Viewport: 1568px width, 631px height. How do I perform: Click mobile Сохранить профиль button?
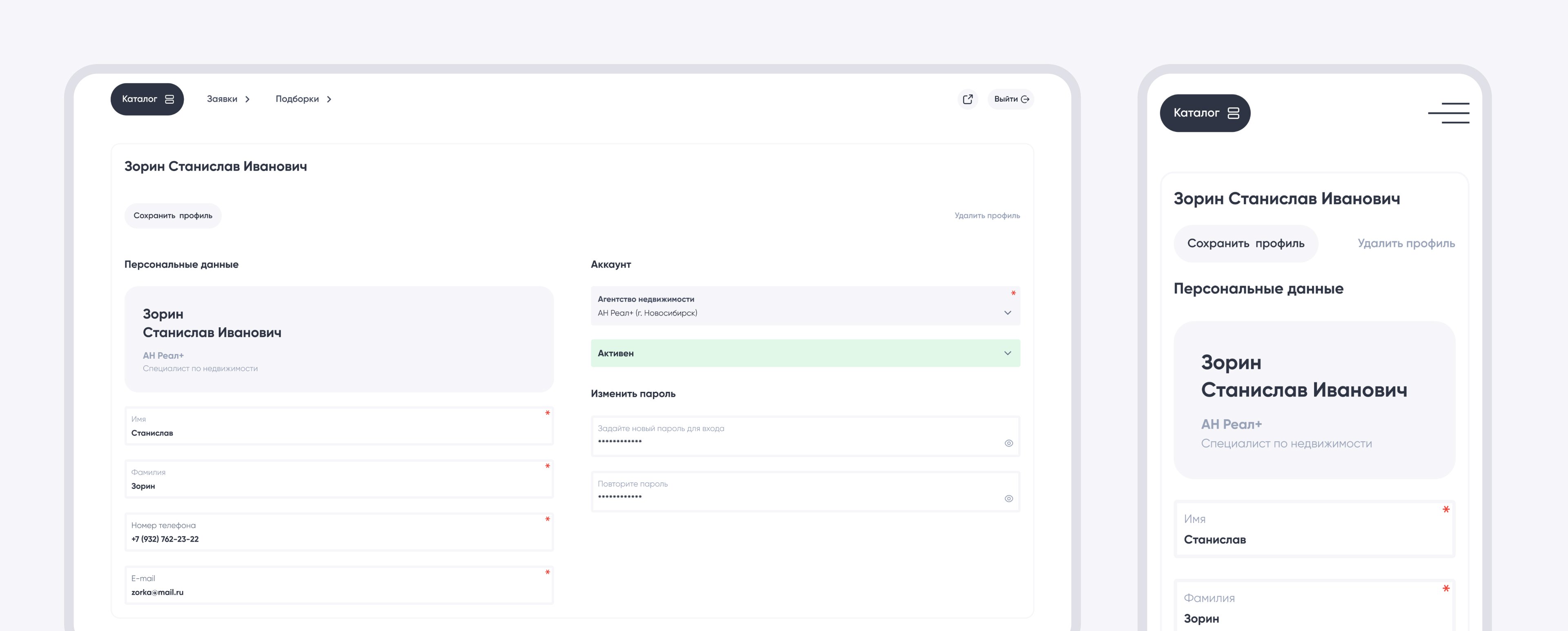point(1245,243)
